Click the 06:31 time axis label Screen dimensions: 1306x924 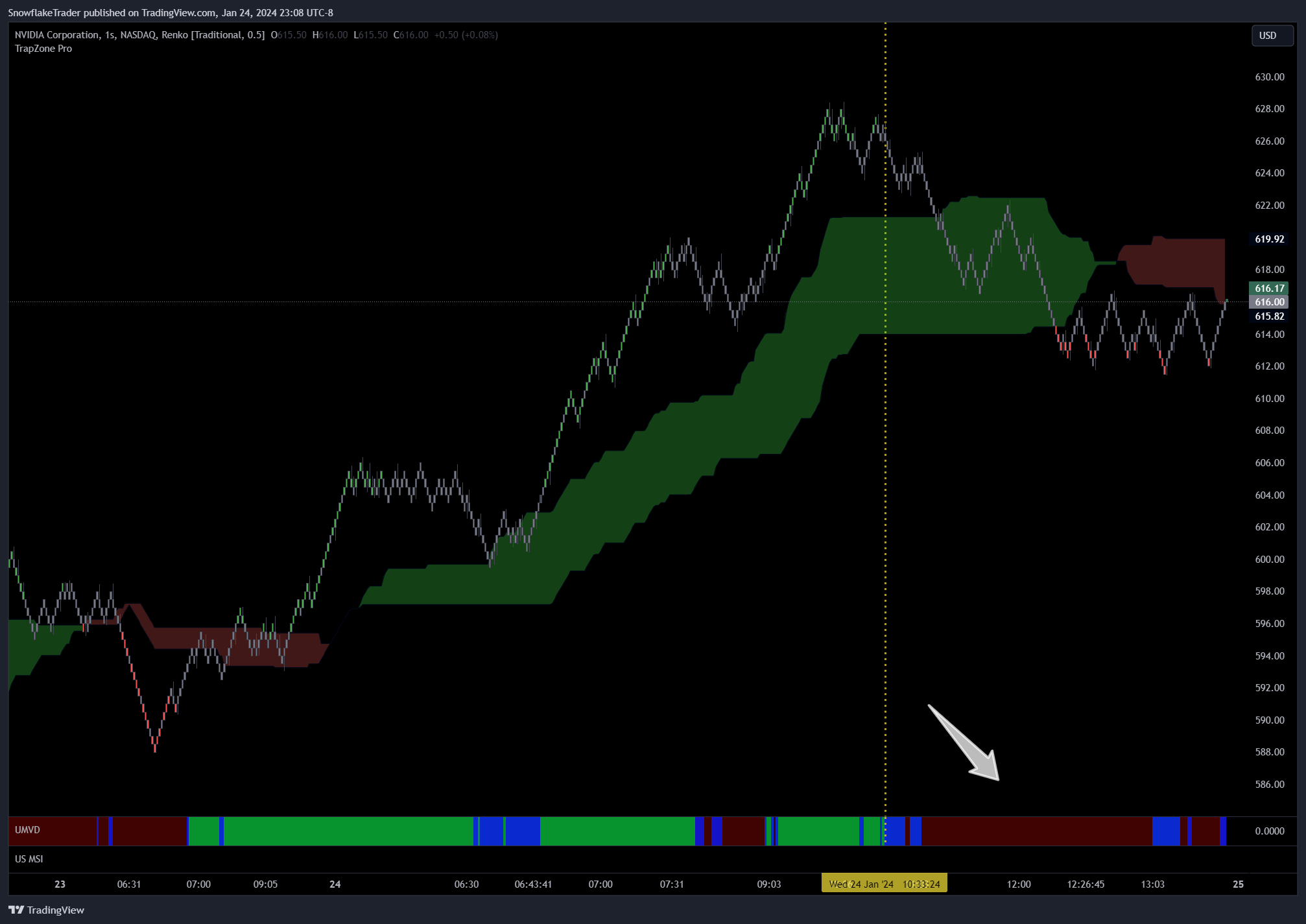point(128,884)
